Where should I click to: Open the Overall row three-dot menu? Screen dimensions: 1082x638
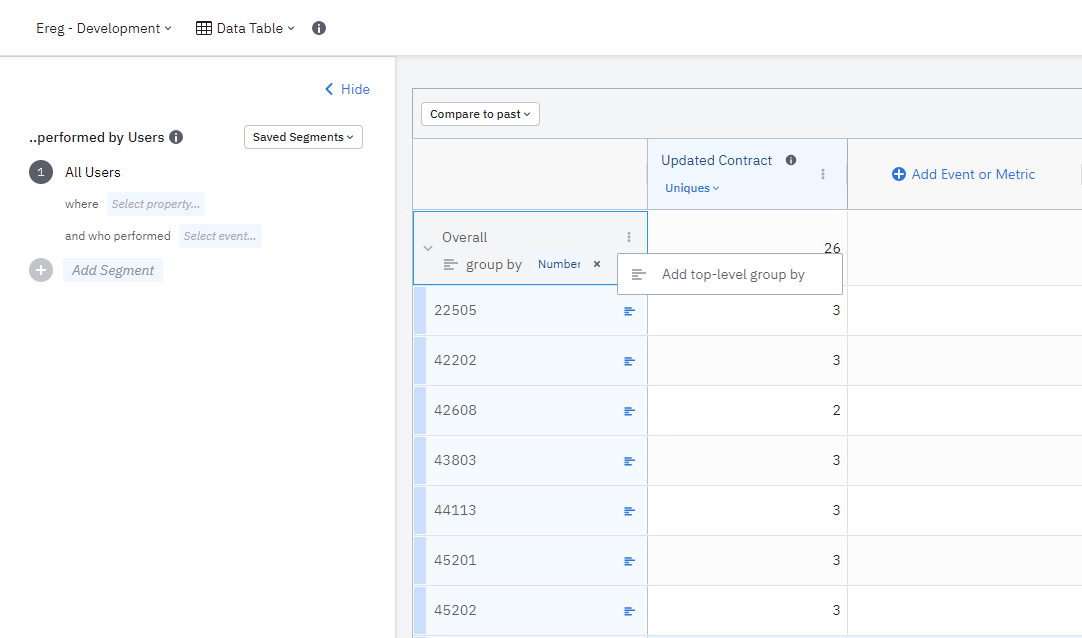629,237
